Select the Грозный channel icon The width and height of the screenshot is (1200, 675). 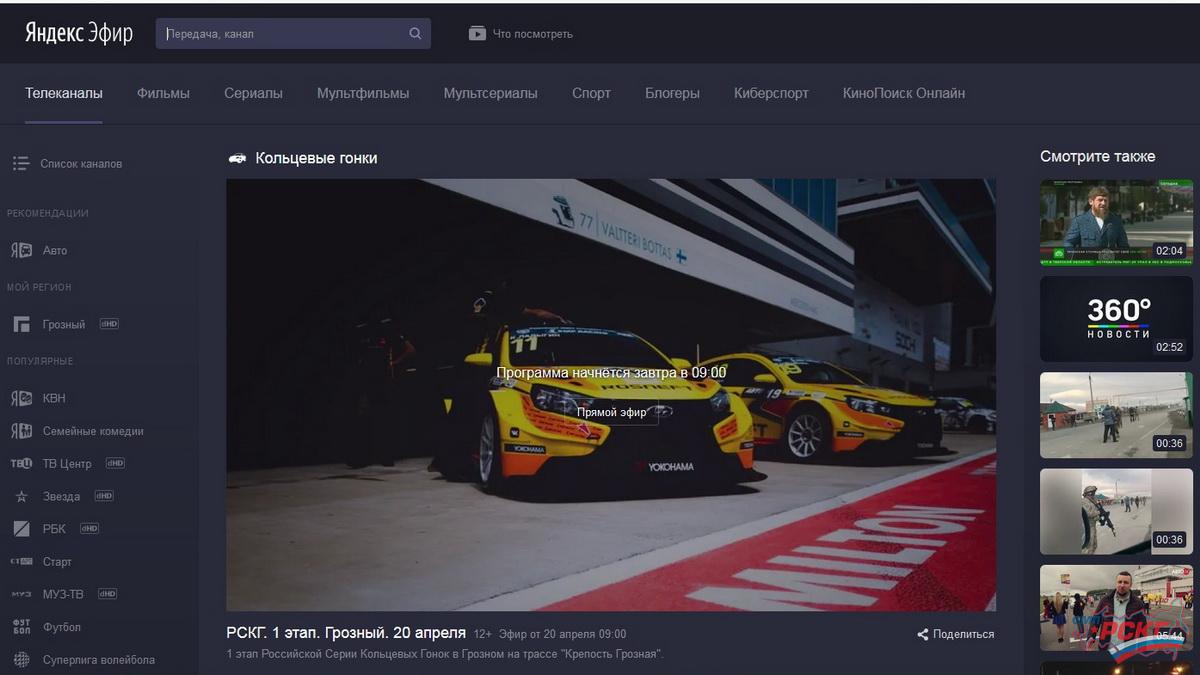pos(21,324)
